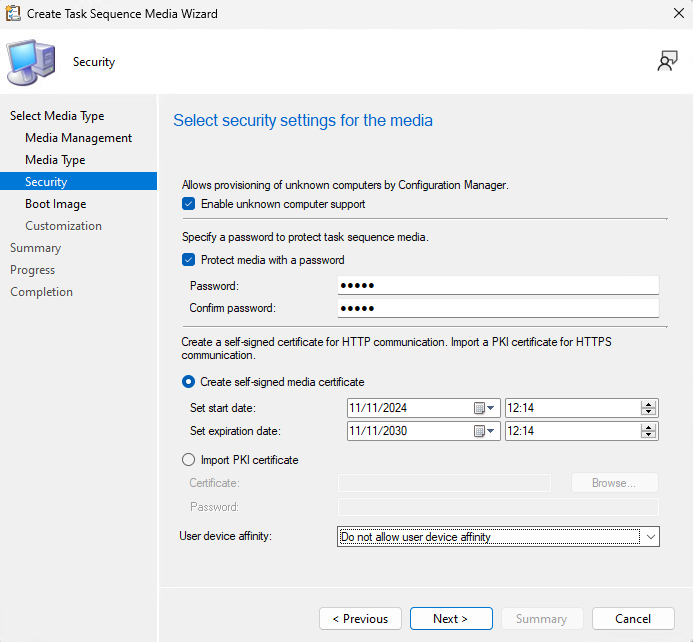Toggle Protect media with a password

(x=189, y=260)
